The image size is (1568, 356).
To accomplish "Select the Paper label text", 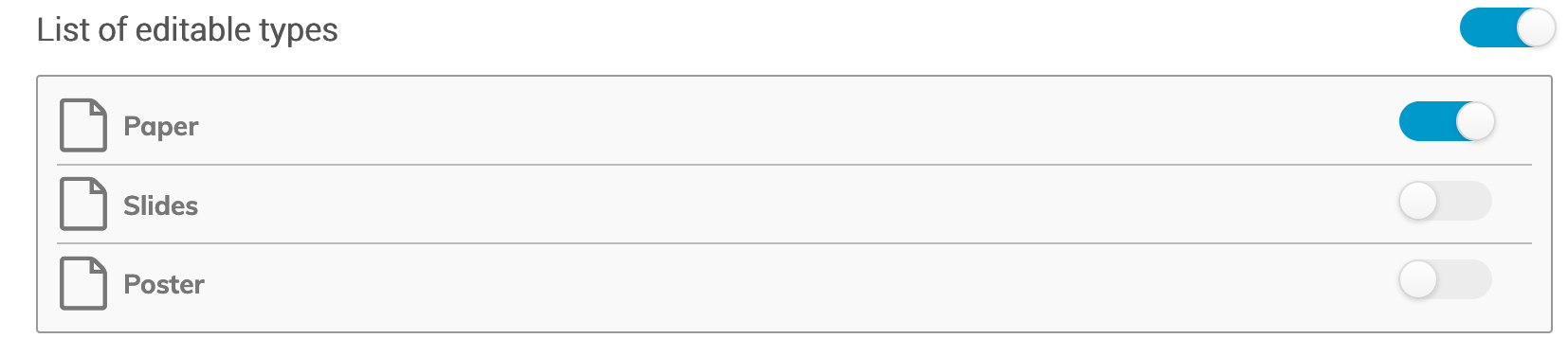I will click(161, 127).
